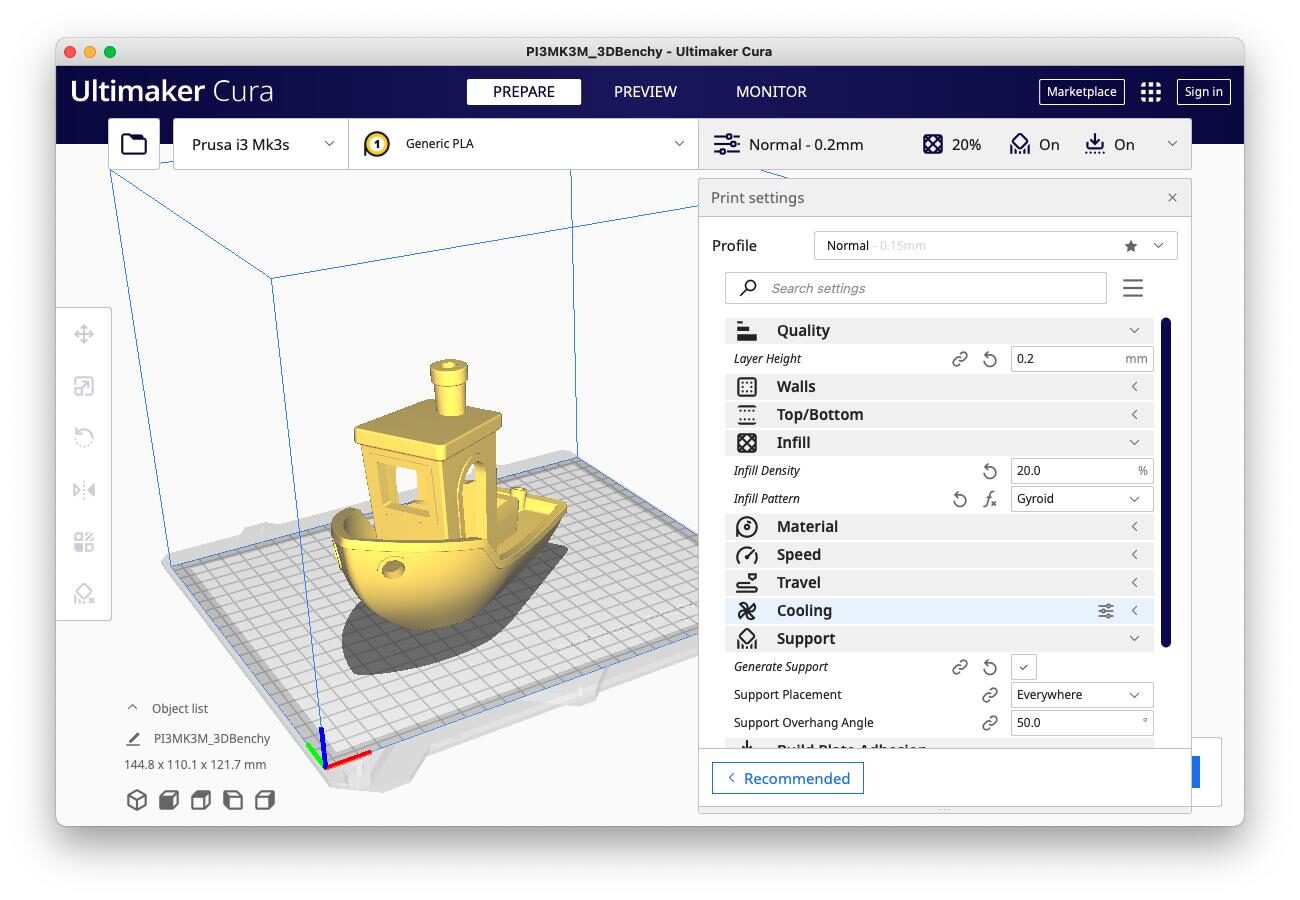The image size is (1300, 900).
Task: Open the Profile Normal dropdown
Action: [x=995, y=246]
